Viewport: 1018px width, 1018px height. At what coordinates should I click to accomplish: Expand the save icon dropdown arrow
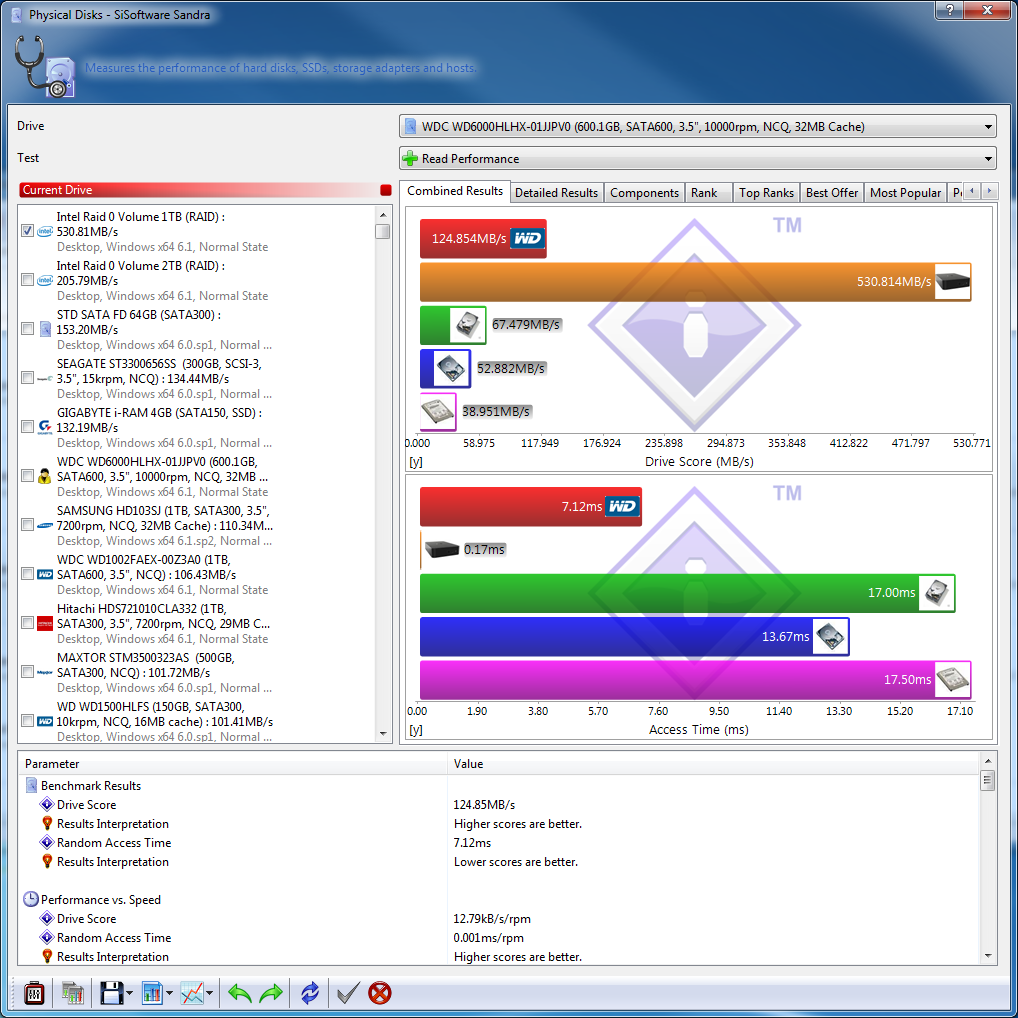[x=129, y=993]
